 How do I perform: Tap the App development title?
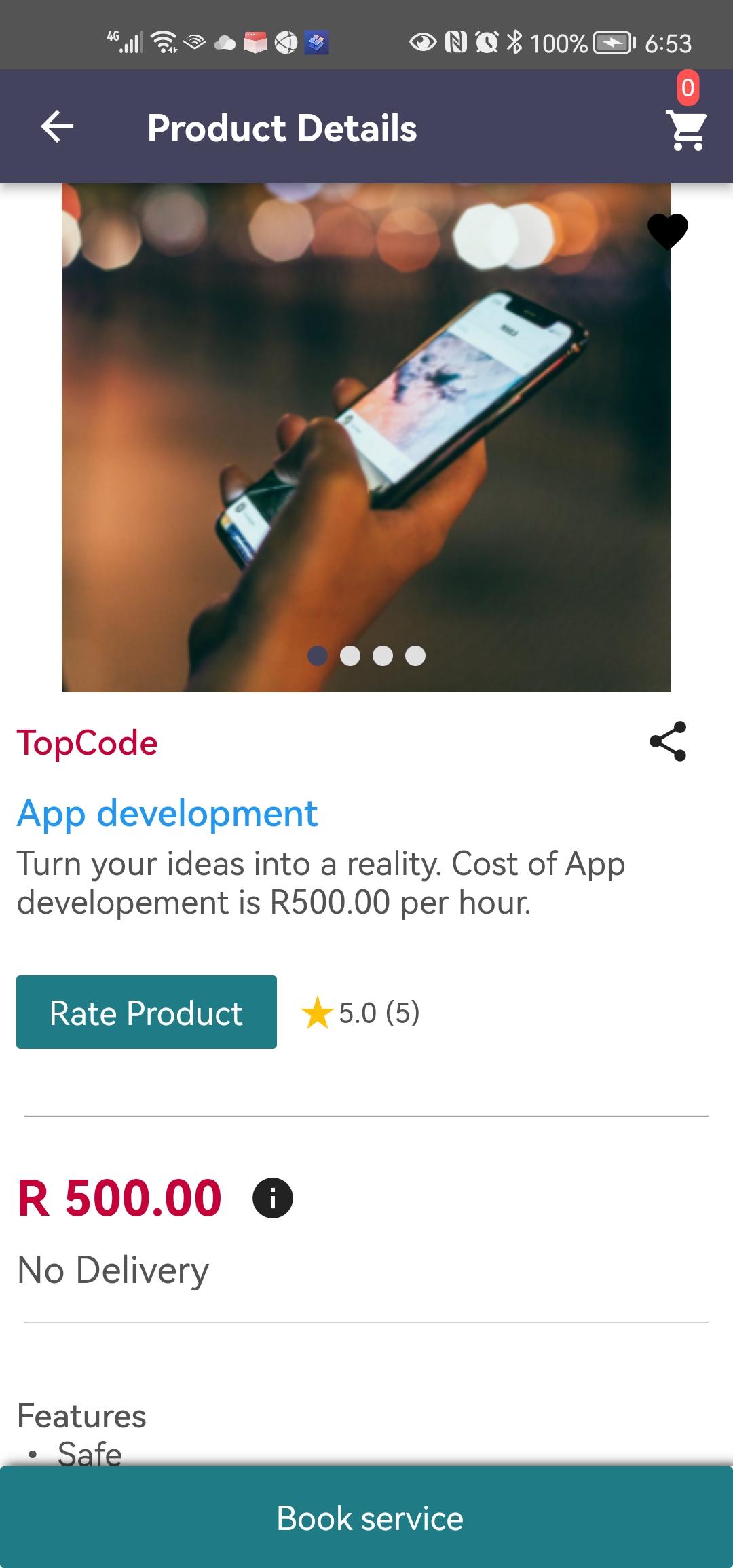tap(167, 813)
